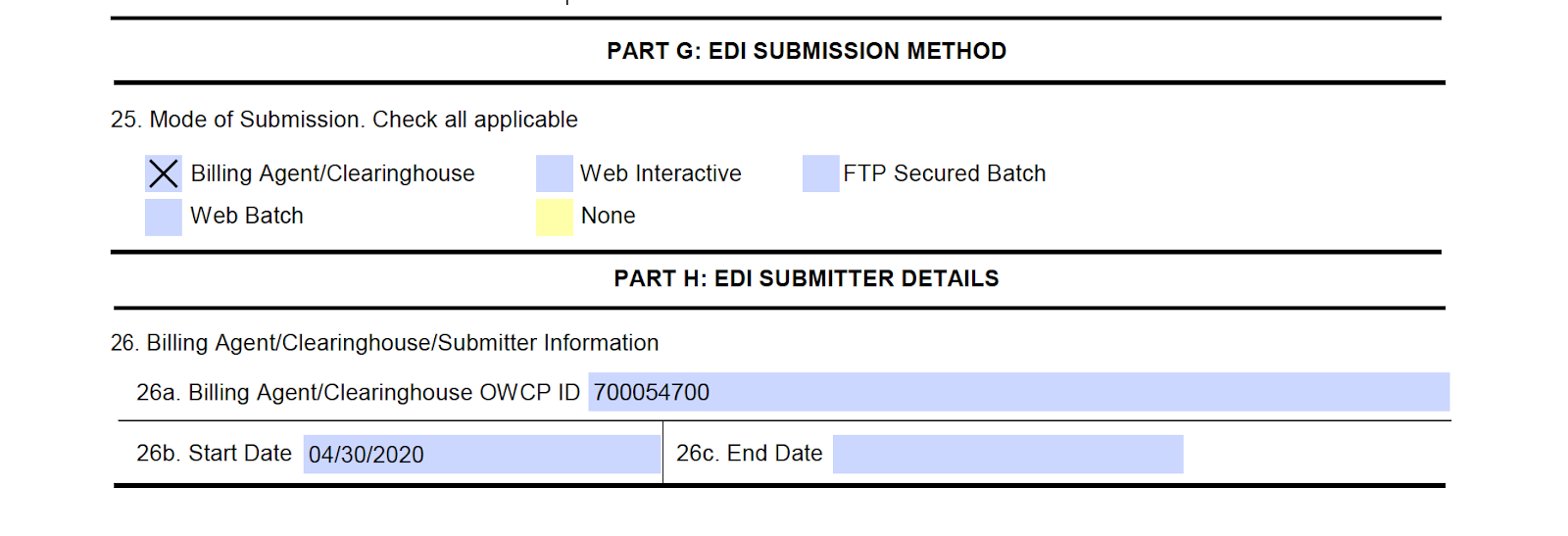
Task: Check the Web Interactive checkbox
Action: [555, 173]
